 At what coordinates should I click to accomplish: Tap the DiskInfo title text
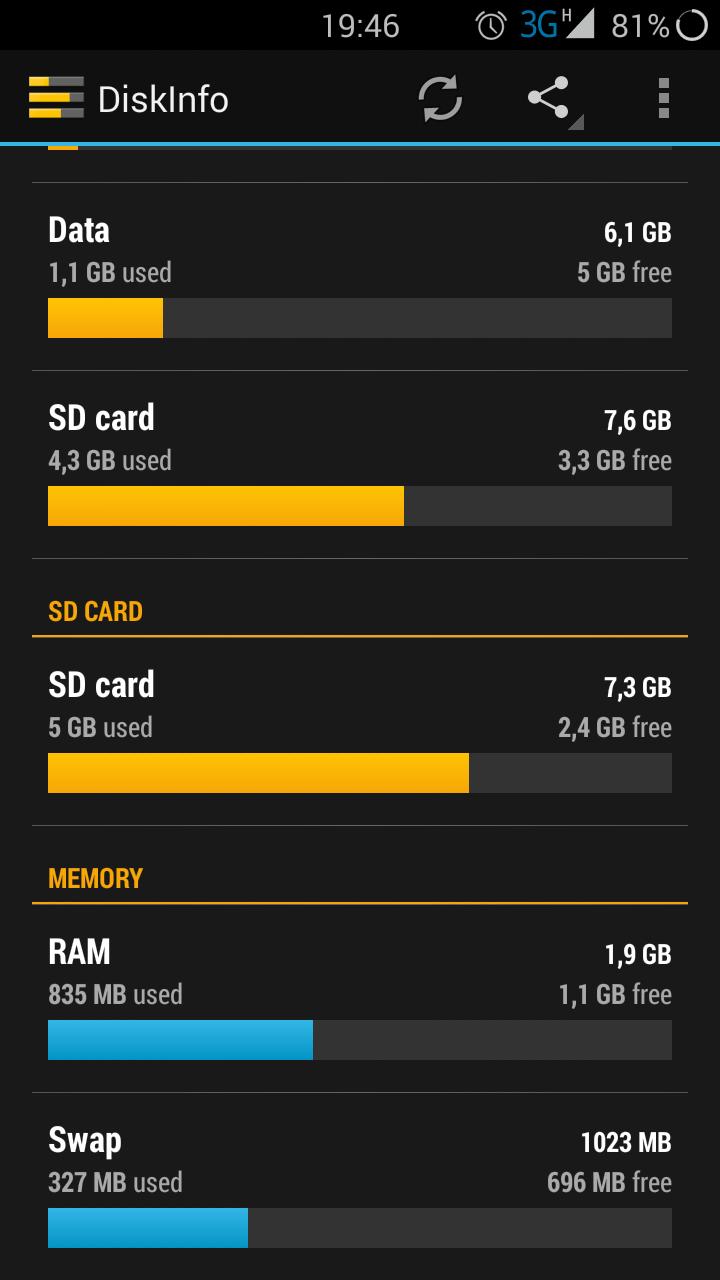point(163,99)
